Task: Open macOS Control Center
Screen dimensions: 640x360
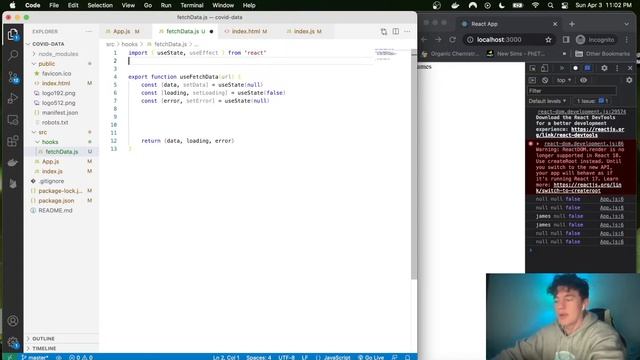Action: click(564, 5)
